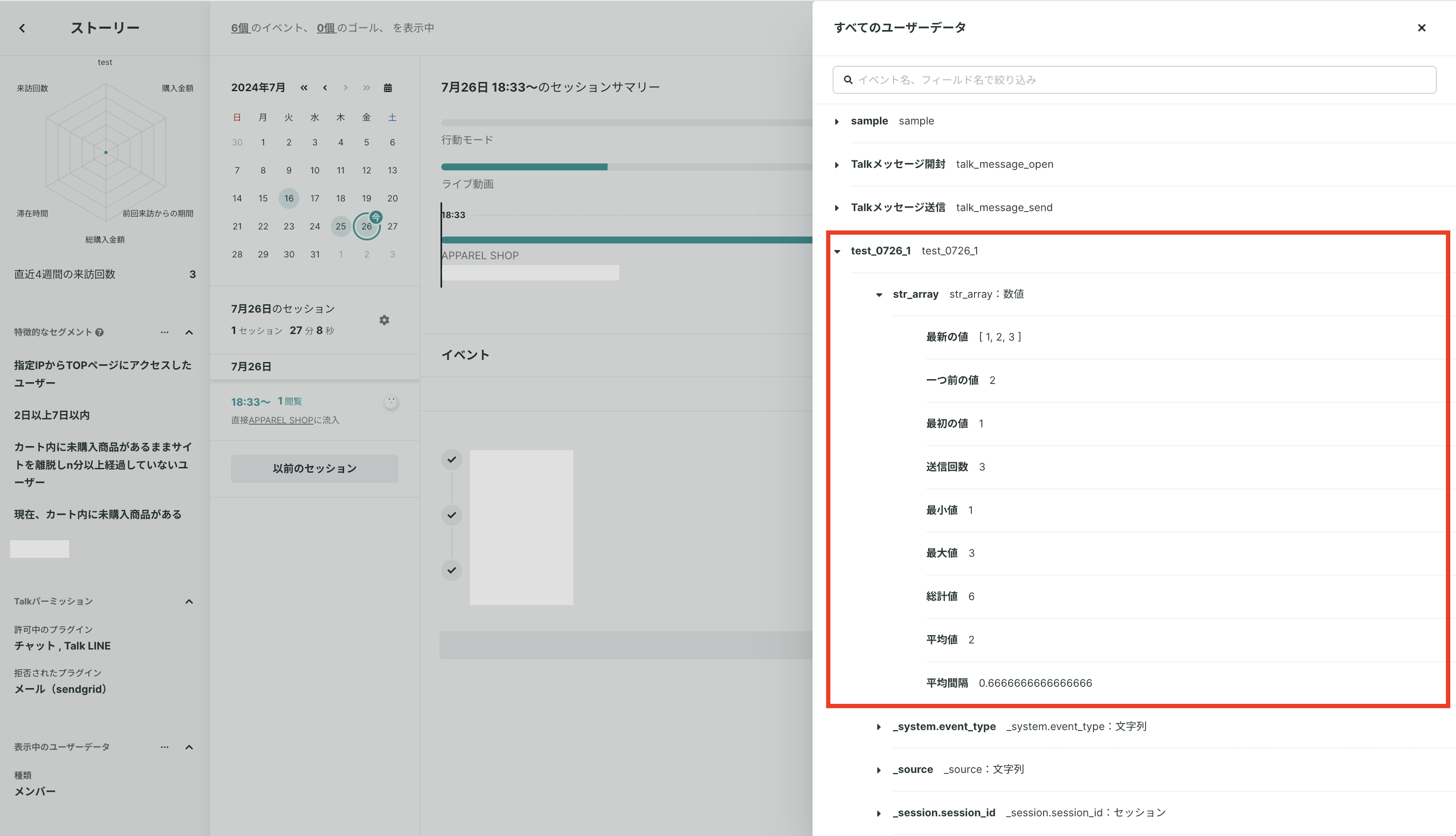The width and height of the screenshot is (1456, 836).
Task: Open more options for 表示中のユーザーデータ
Action: pyautogui.click(x=164, y=747)
